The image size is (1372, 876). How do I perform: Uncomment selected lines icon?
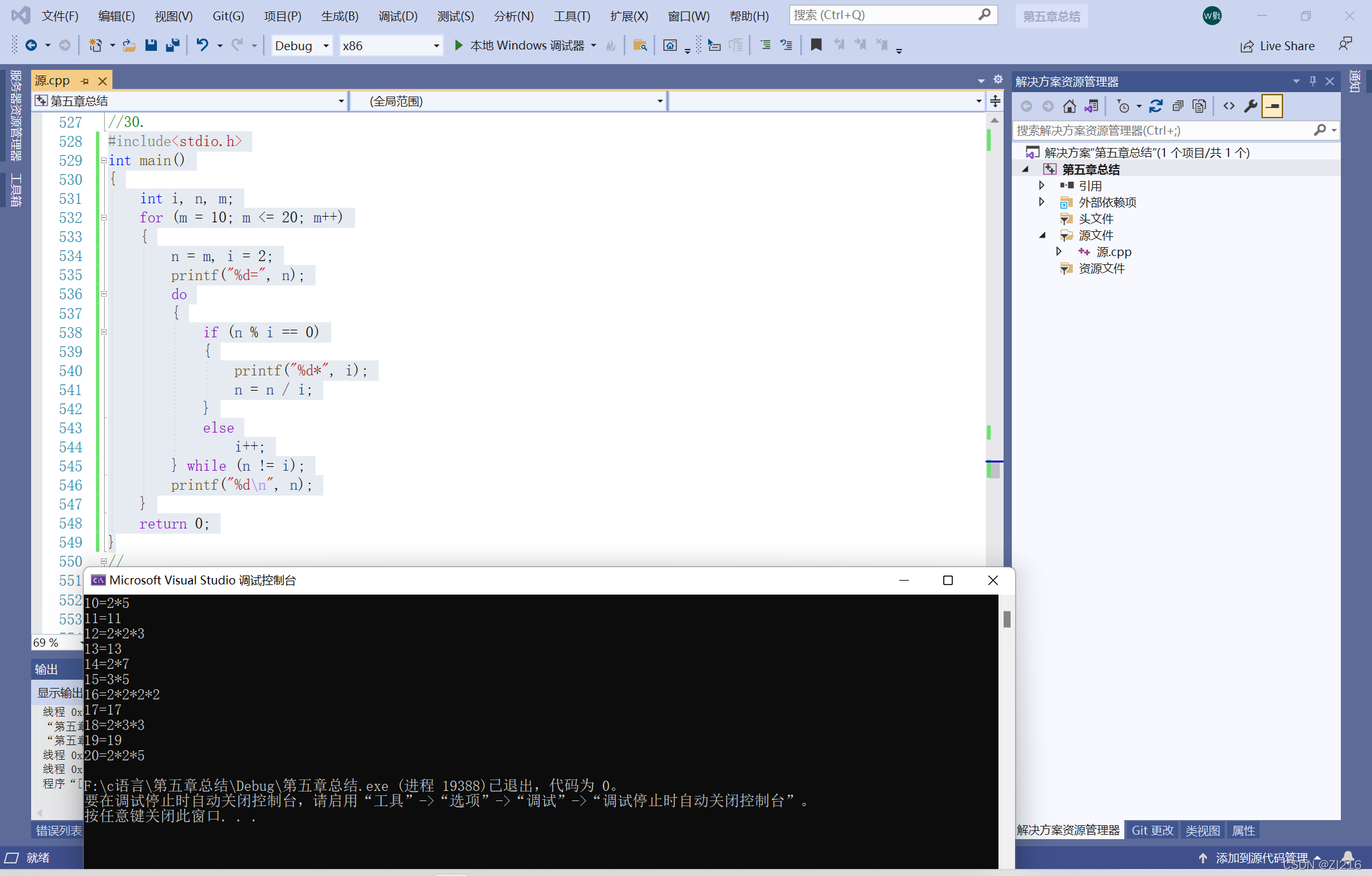tap(786, 45)
